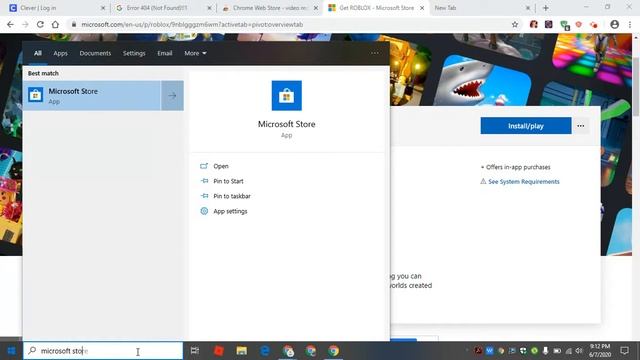Click the taskbar search input box
The height and width of the screenshot is (360, 640).
pos(103,351)
